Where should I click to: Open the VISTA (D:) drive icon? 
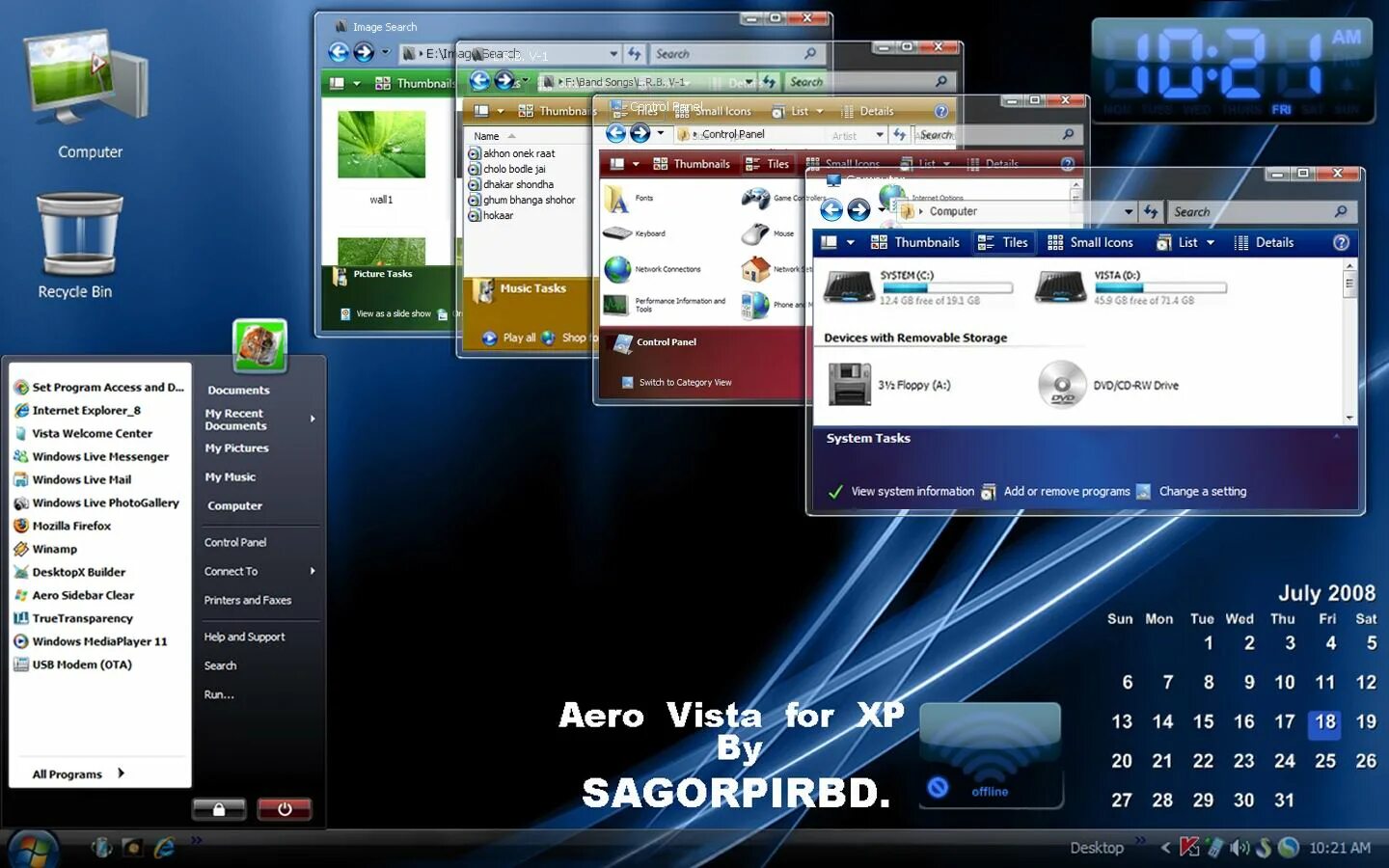pos(1060,287)
